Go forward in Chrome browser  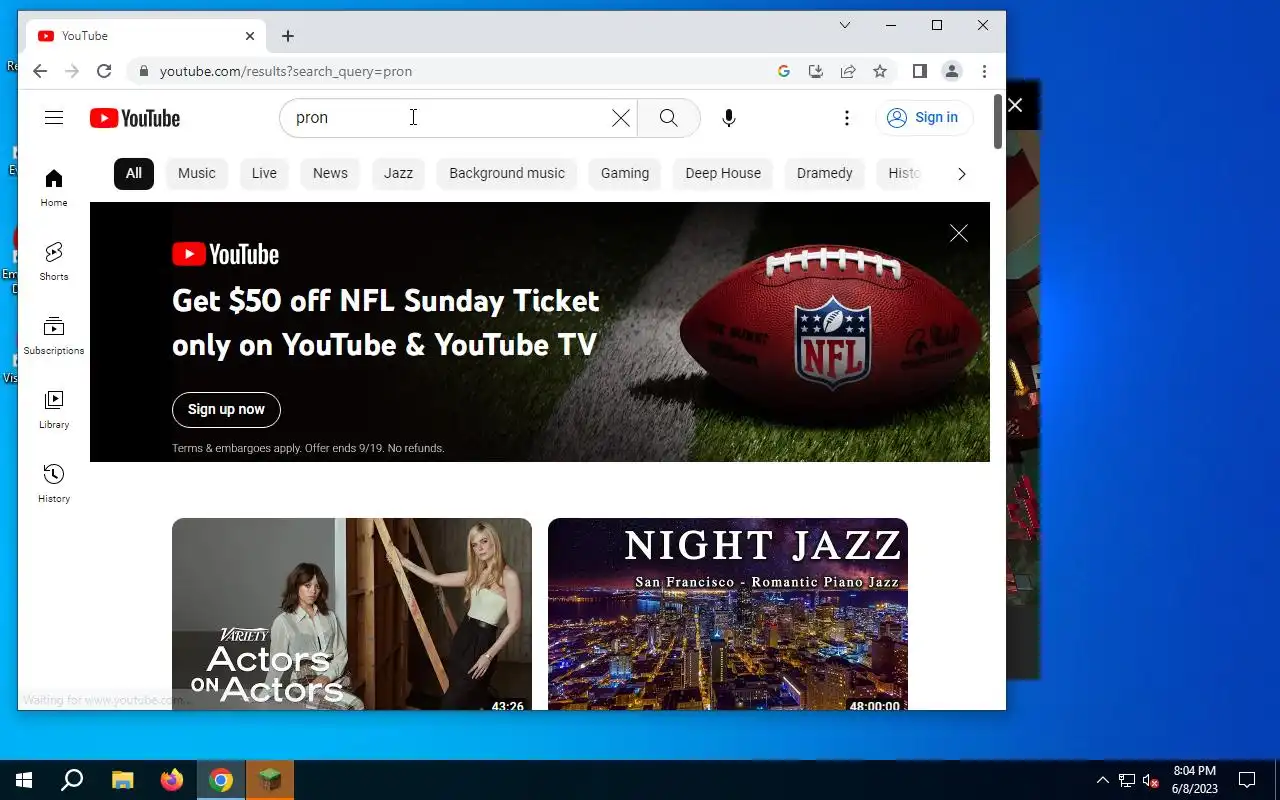point(72,71)
